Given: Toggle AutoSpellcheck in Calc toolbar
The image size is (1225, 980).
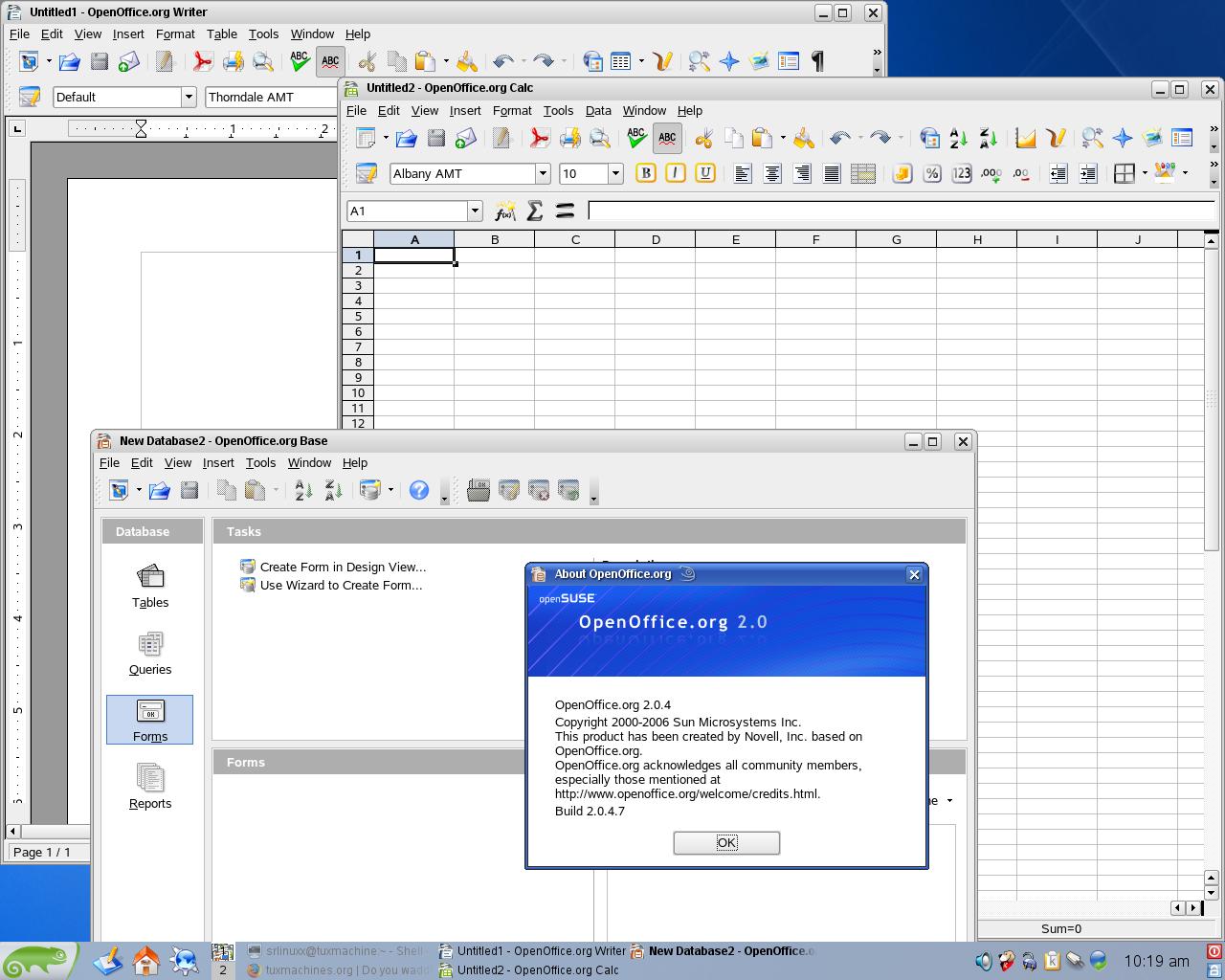Looking at the screenshot, I should (667, 138).
